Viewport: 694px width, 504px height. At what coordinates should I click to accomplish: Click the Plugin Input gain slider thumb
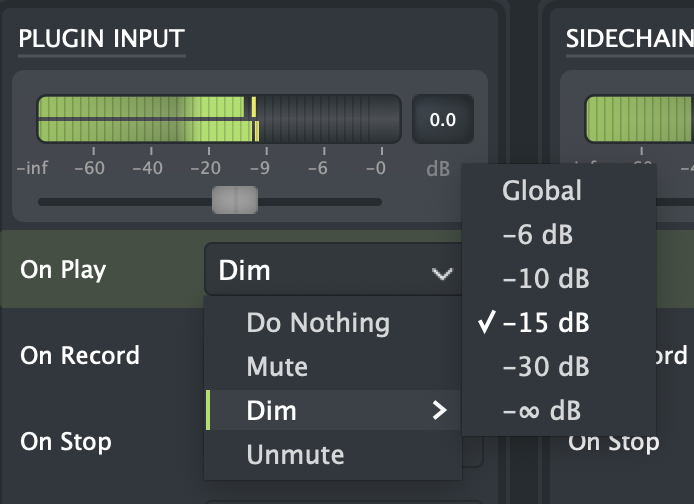point(235,201)
